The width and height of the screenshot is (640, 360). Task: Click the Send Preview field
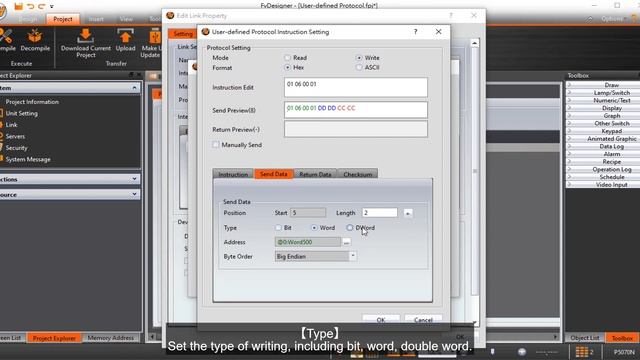click(356, 110)
